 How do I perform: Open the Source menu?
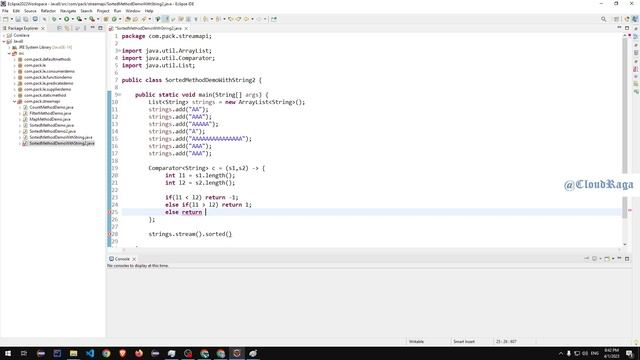point(30,11)
